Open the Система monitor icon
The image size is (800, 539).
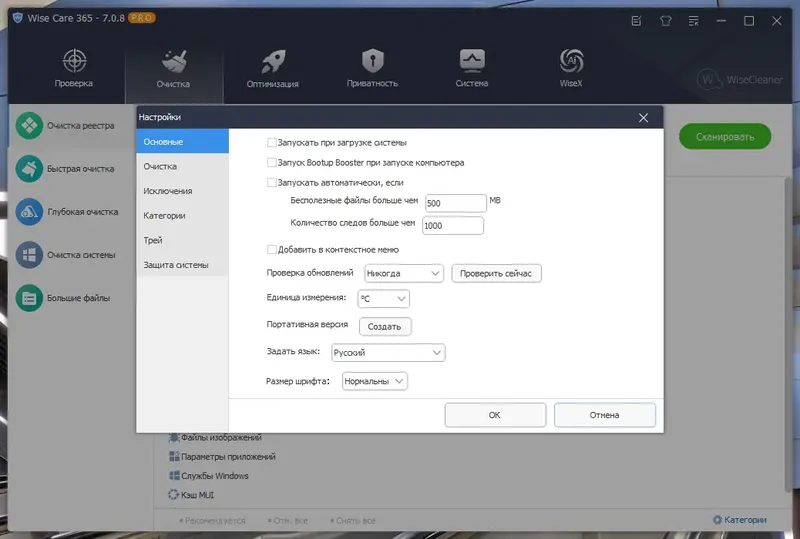point(472,61)
